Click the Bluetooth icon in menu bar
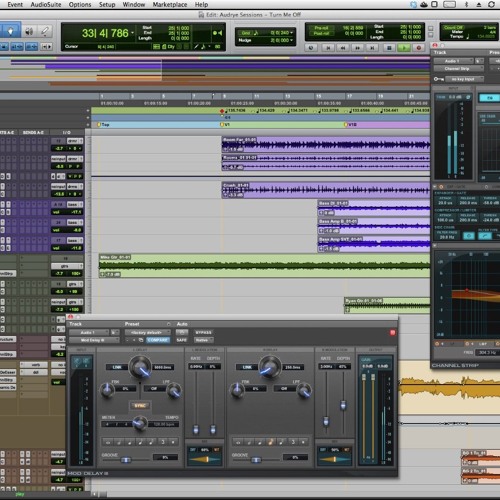 [466, 4]
